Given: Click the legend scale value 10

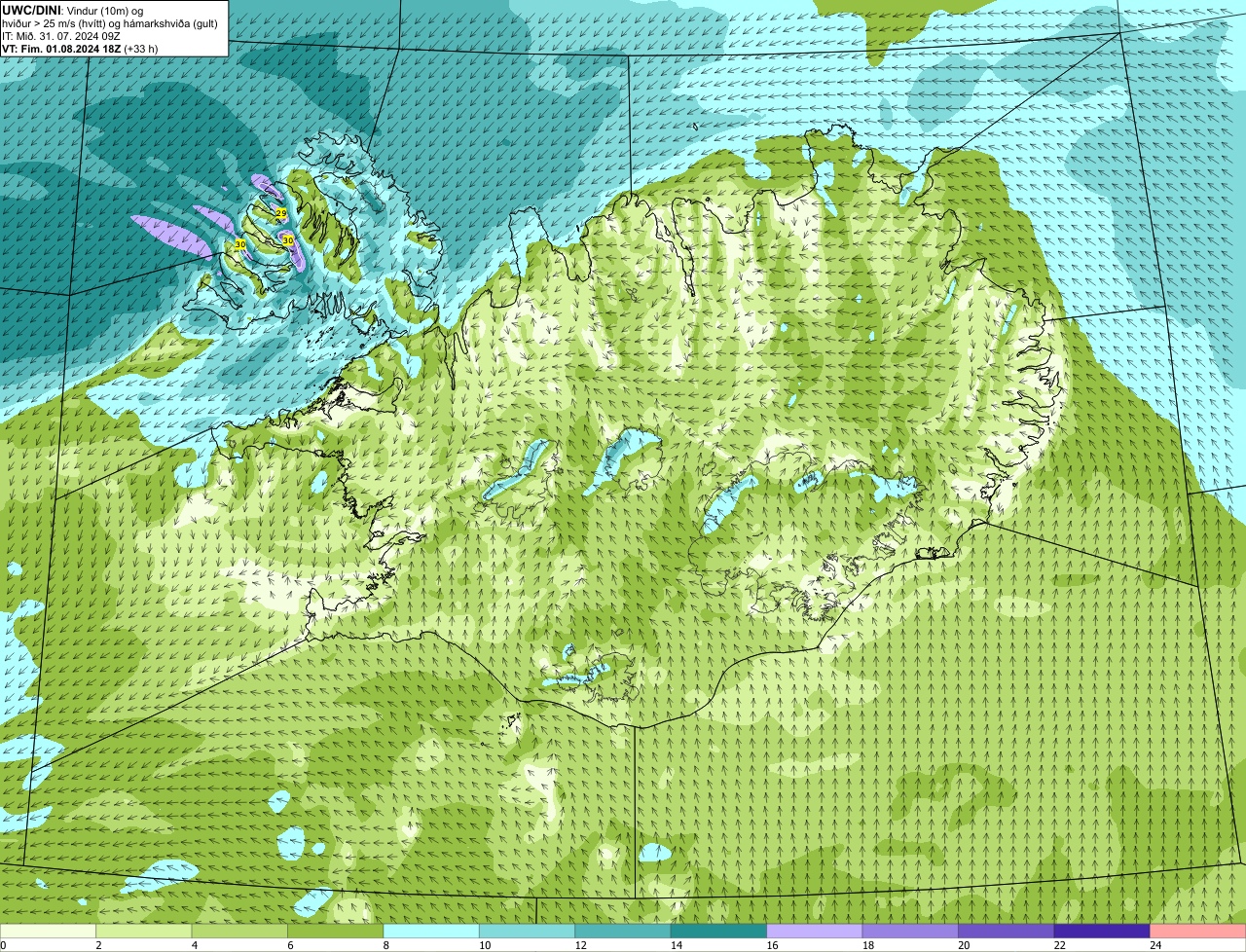Looking at the screenshot, I should point(485,945).
